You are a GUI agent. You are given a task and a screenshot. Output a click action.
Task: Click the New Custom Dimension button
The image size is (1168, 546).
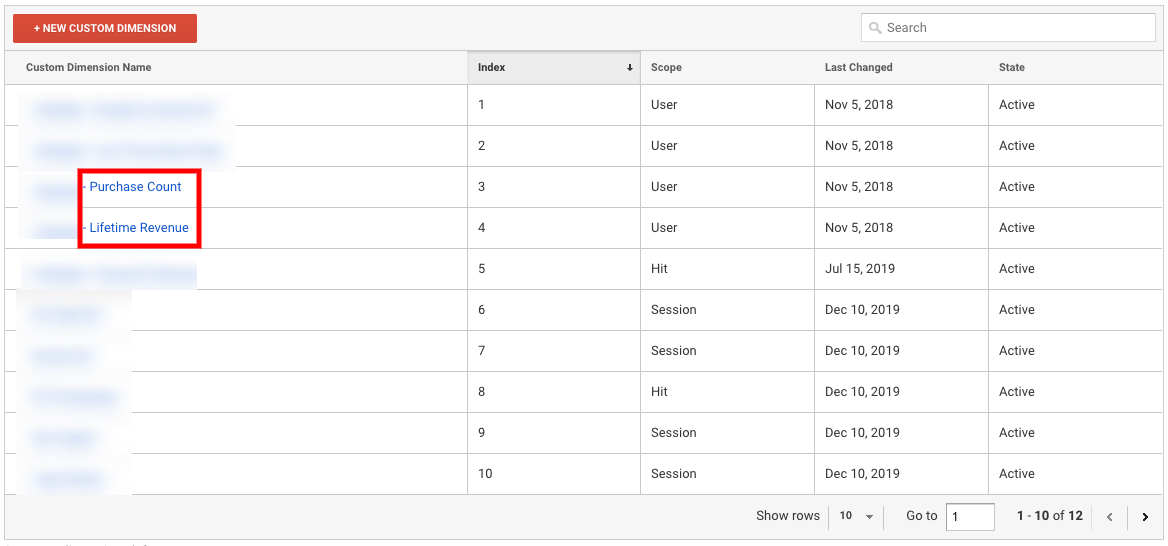(105, 28)
